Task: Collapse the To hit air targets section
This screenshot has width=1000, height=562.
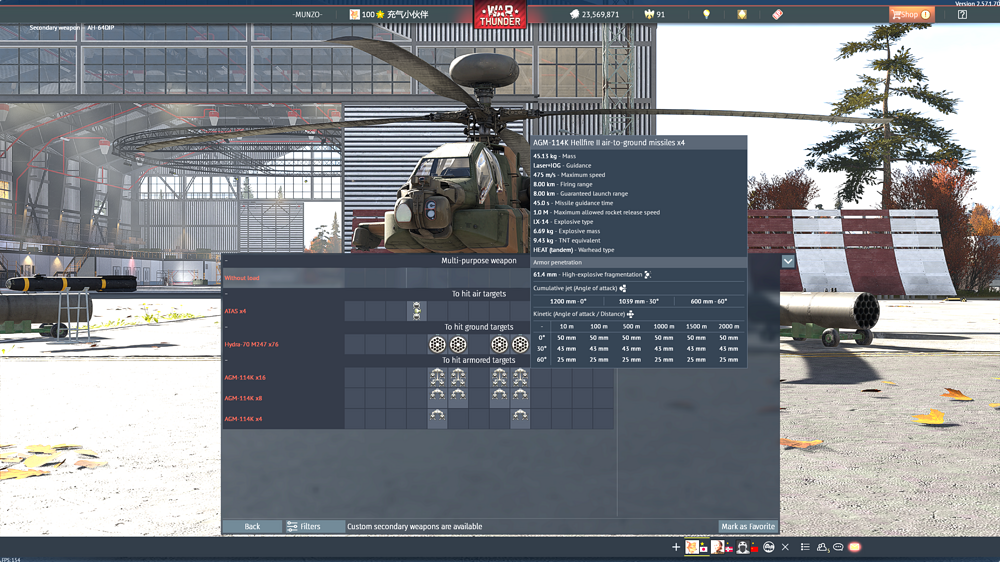Action: click(x=226, y=293)
